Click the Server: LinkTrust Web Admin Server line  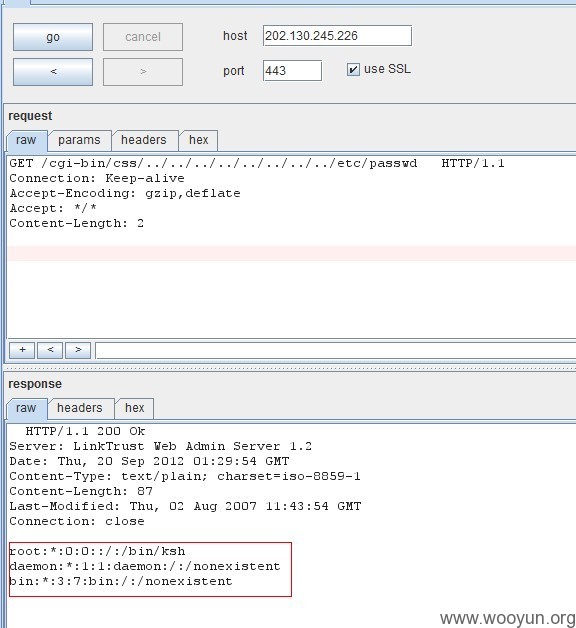pyautogui.click(x=161, y=446)
